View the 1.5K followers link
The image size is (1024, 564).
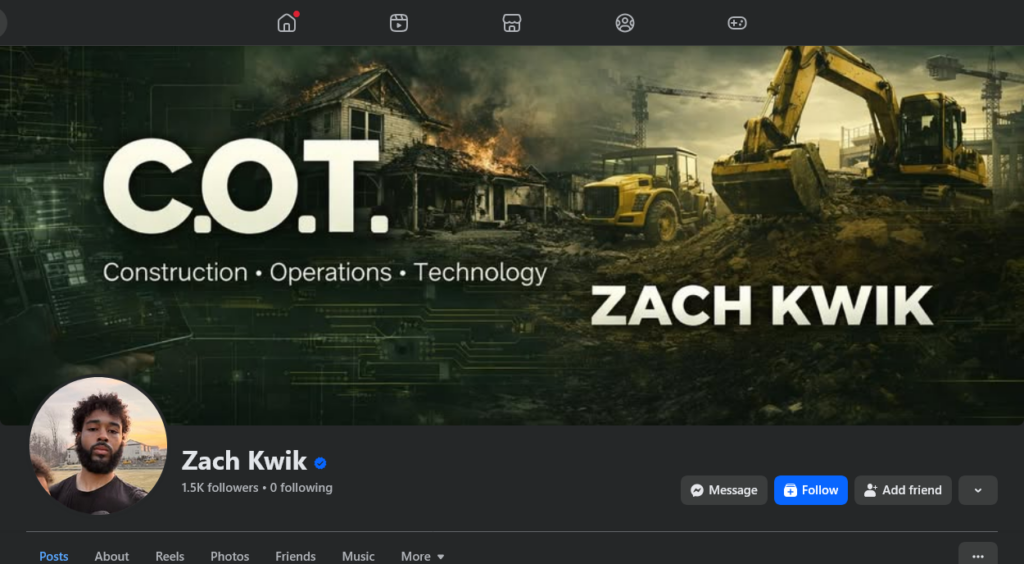(x=220, y=488)
